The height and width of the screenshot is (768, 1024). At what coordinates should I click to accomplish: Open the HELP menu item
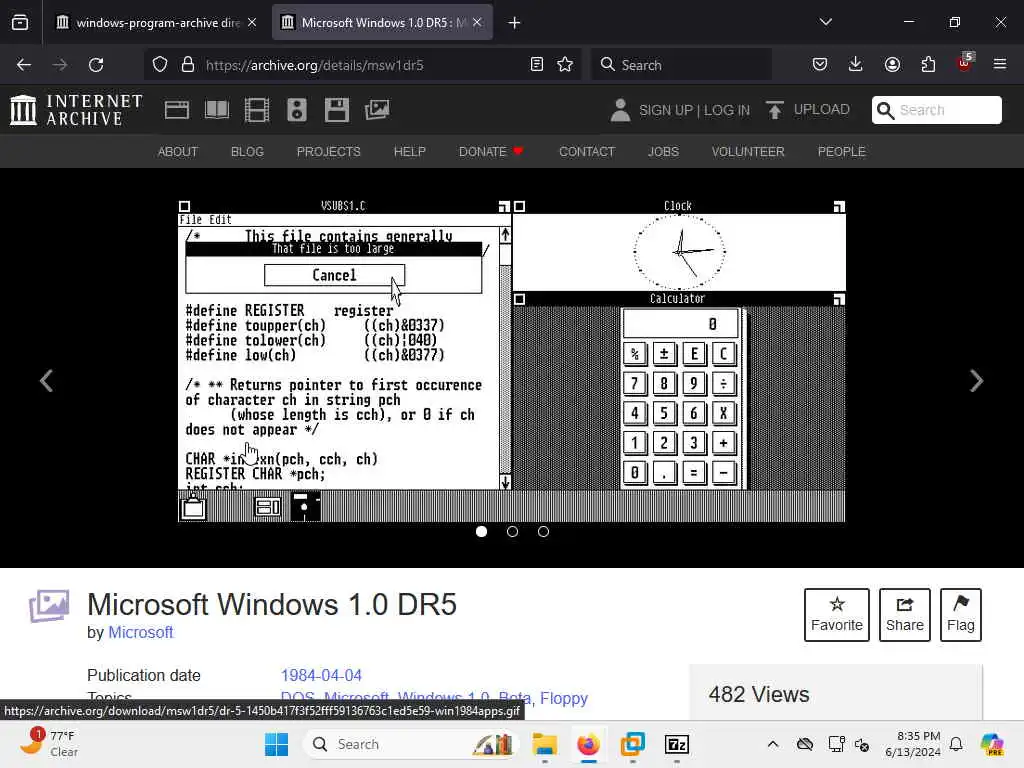pos(409,152)
